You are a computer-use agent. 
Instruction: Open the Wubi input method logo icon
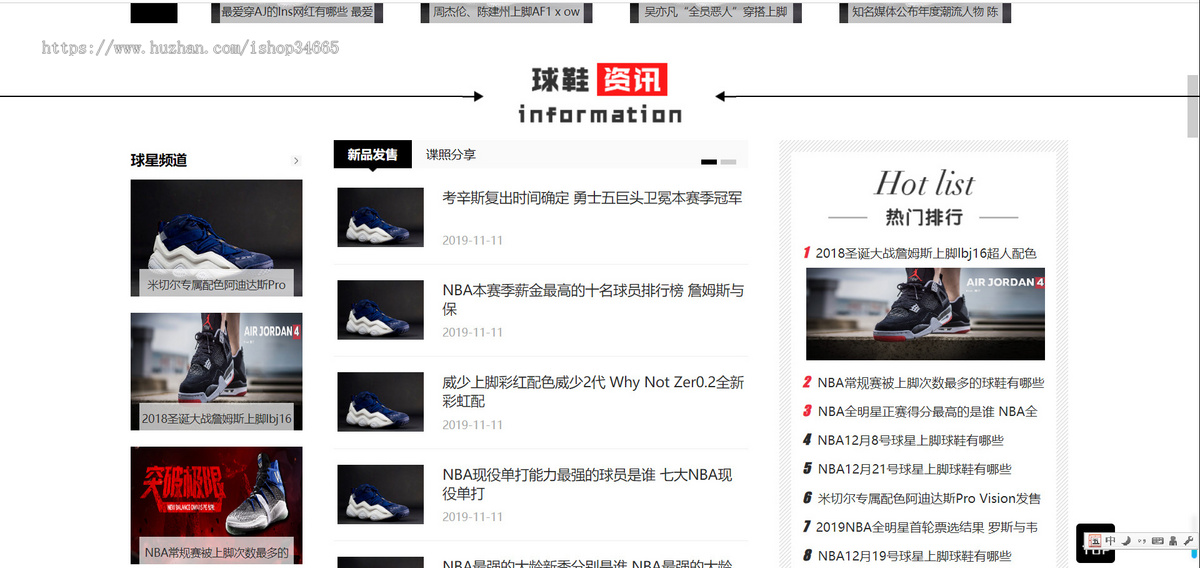1096,541
